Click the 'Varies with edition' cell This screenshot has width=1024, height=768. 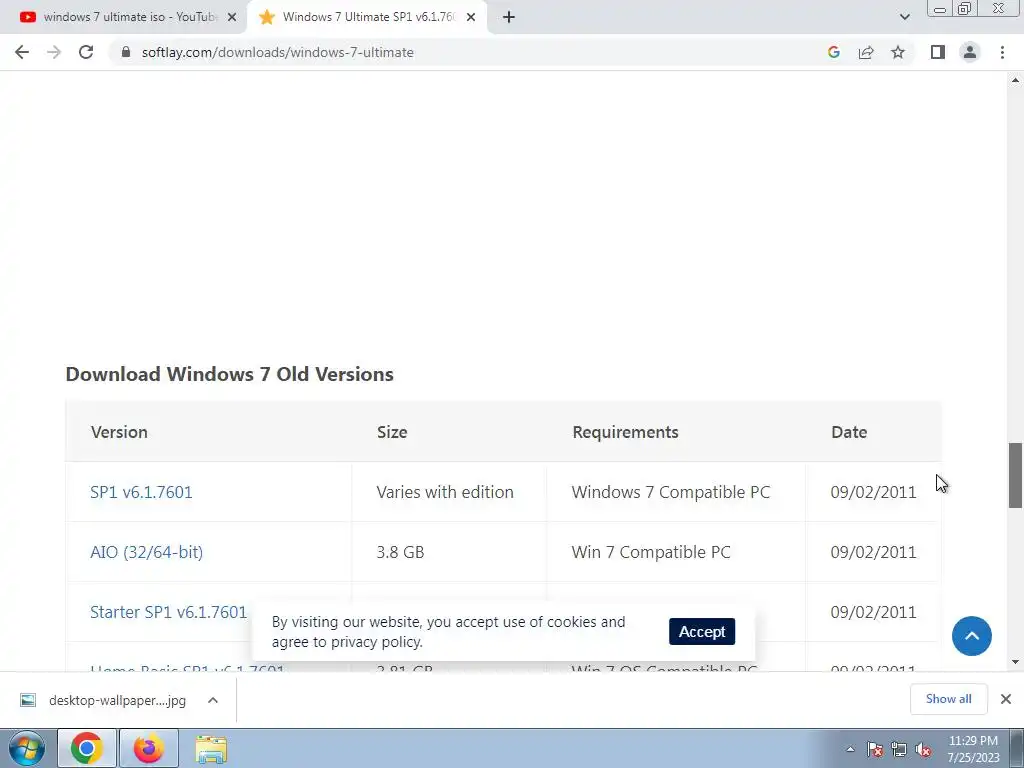[x=445, y=492]
